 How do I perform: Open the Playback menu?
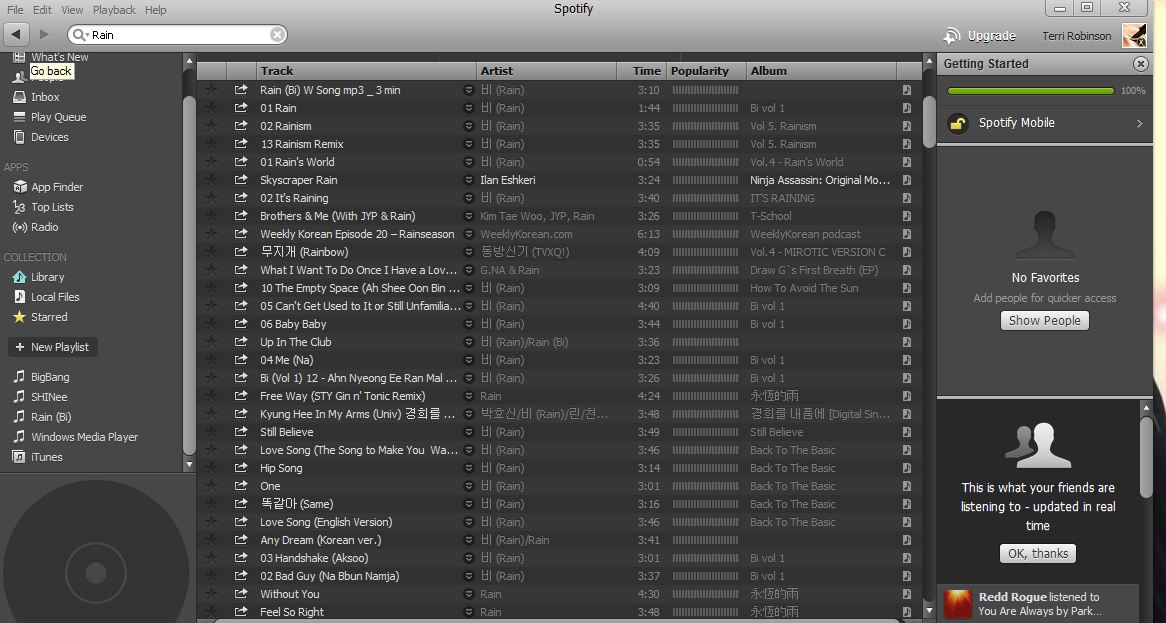coord(114,10)
